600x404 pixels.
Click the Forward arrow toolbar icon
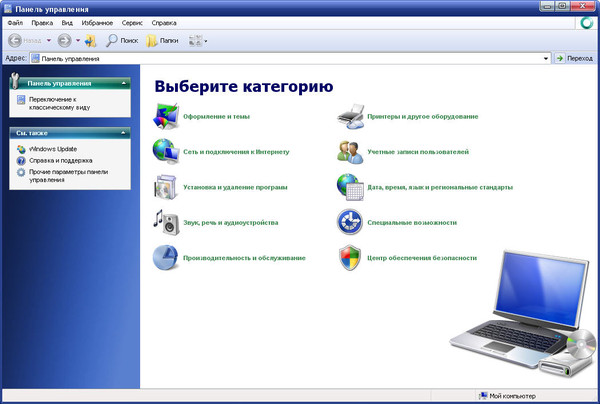64,40
